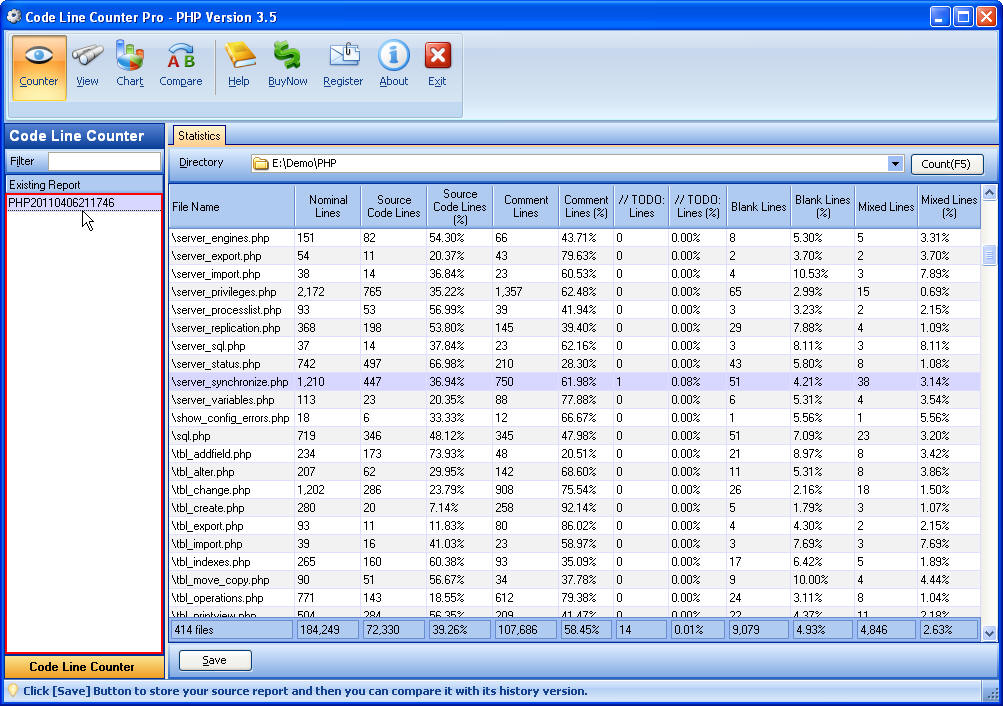Select row \show_config_errors.php

(x=574, y=418)
